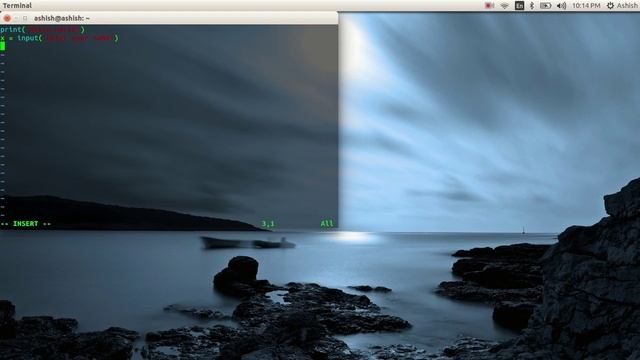Screen dimensions: 640x360
Task: Click the Terminal app title in top panel
Action: click(x=17, y=5)
